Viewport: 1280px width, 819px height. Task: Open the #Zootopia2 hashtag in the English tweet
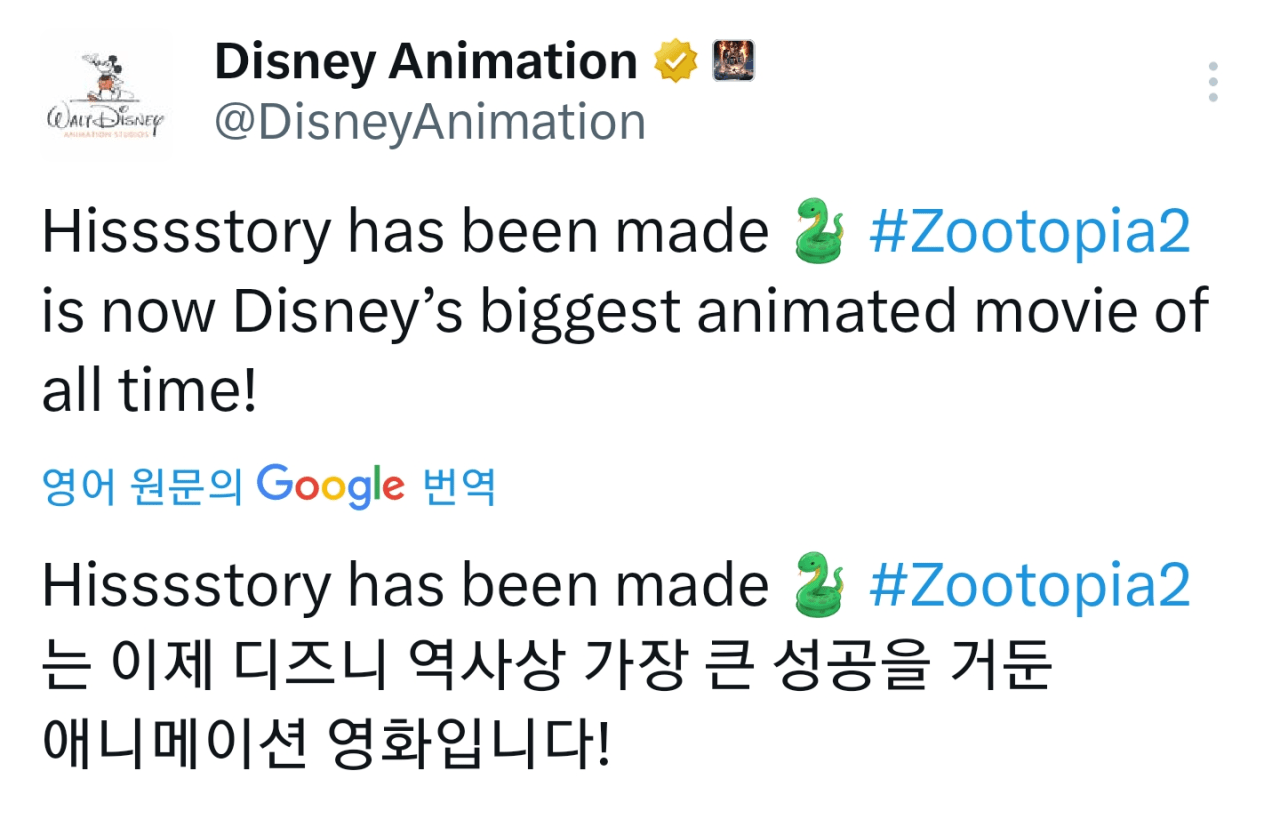point(1029,233)
